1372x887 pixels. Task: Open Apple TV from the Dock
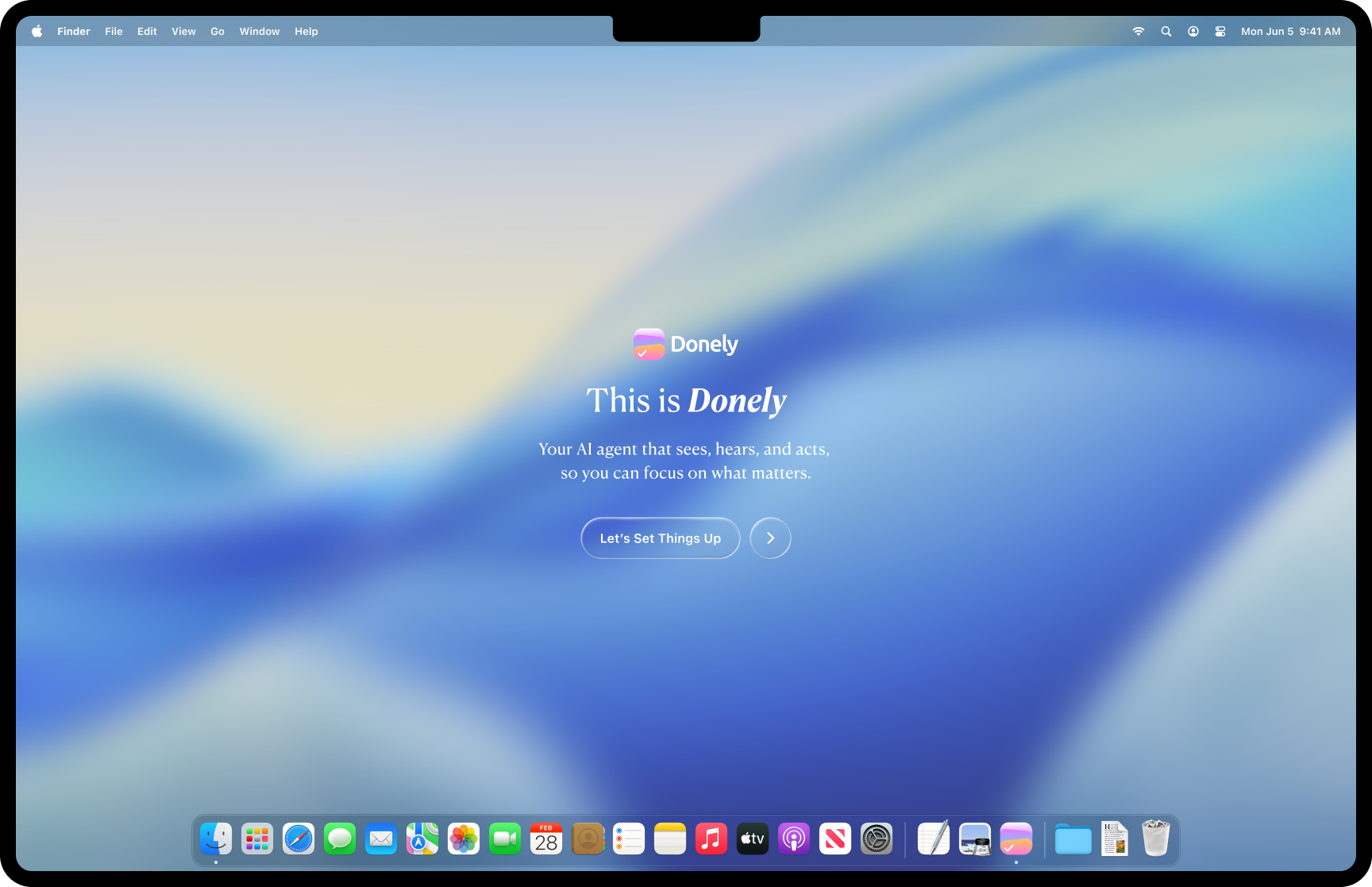click(x=753, y=839)
